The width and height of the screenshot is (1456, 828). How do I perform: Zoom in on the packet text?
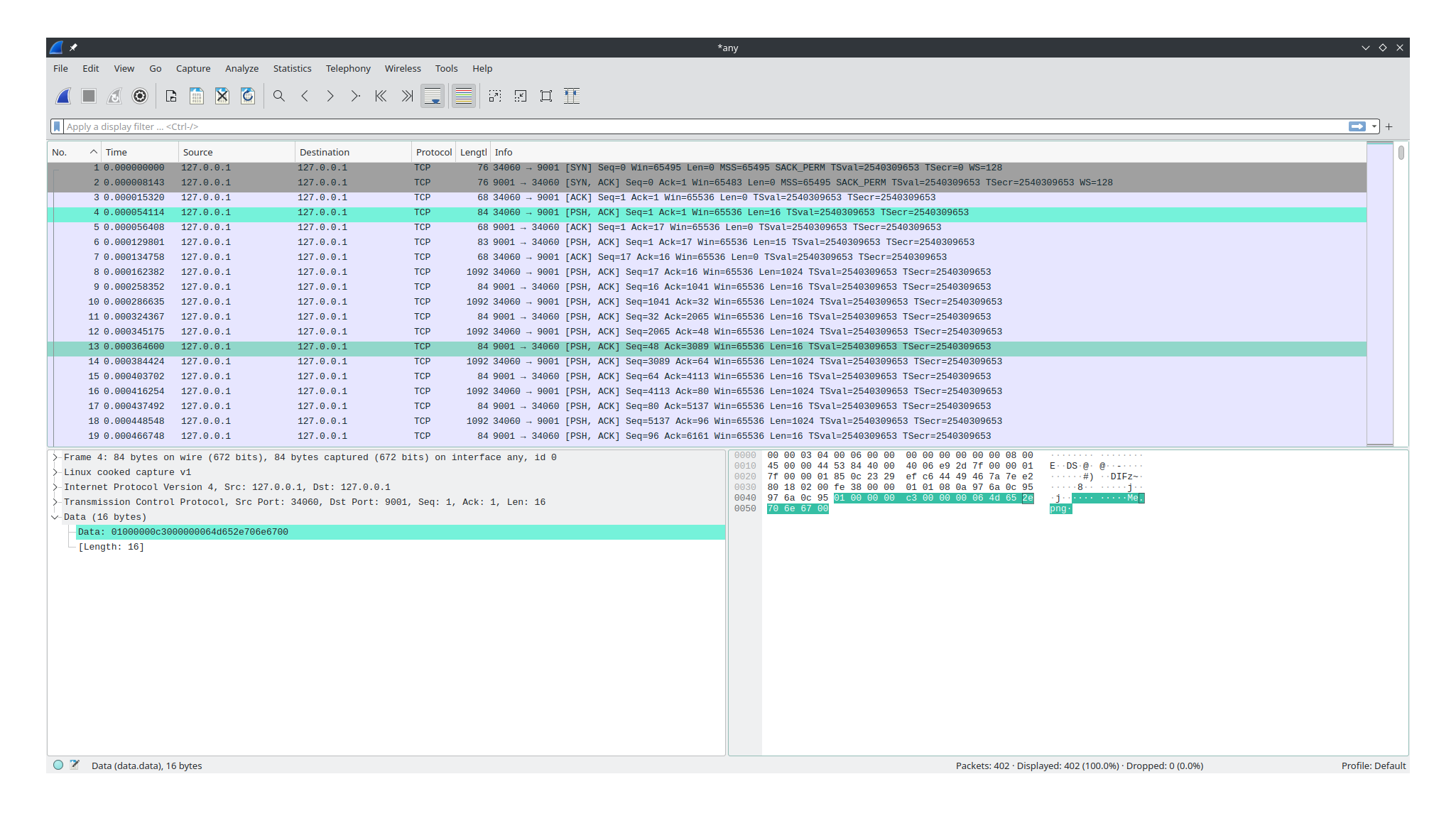click(495, 96)
